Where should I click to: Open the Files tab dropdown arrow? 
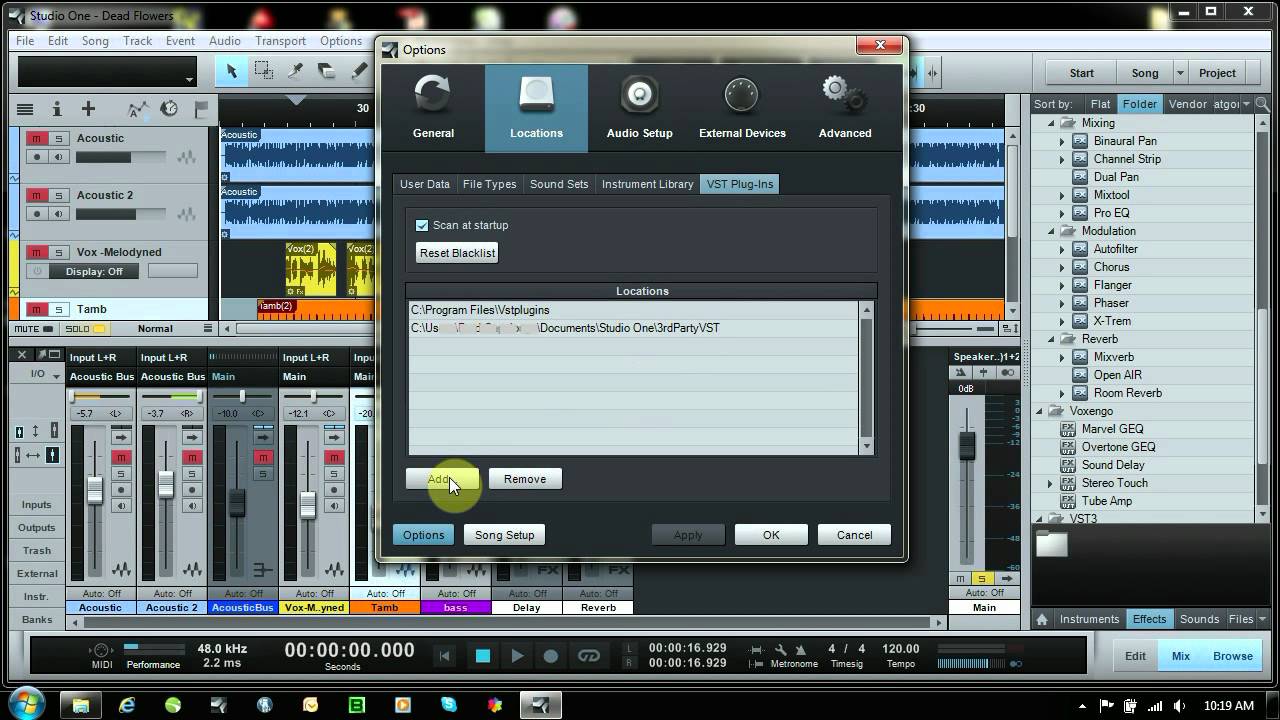tap(1262, 619)
